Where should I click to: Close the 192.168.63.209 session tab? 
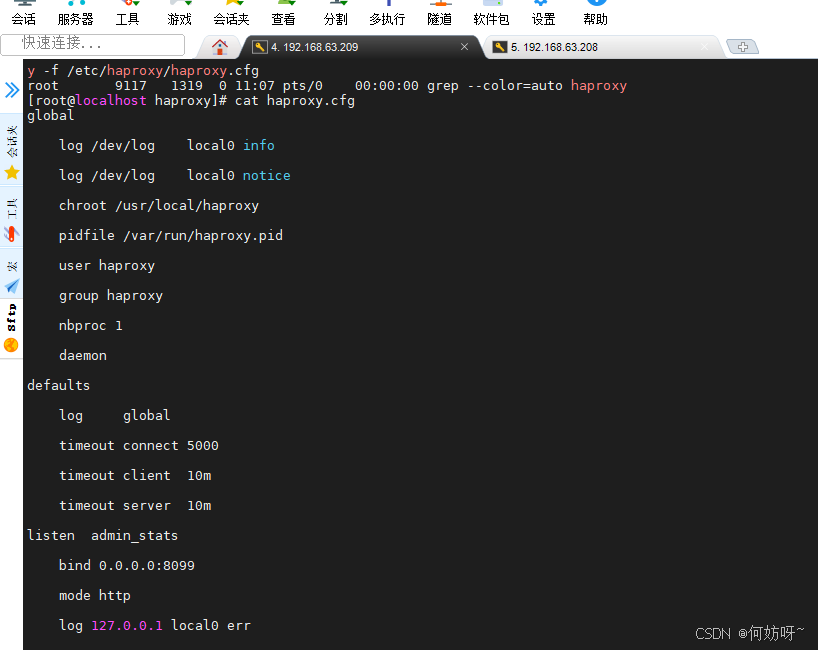[464, 47]
